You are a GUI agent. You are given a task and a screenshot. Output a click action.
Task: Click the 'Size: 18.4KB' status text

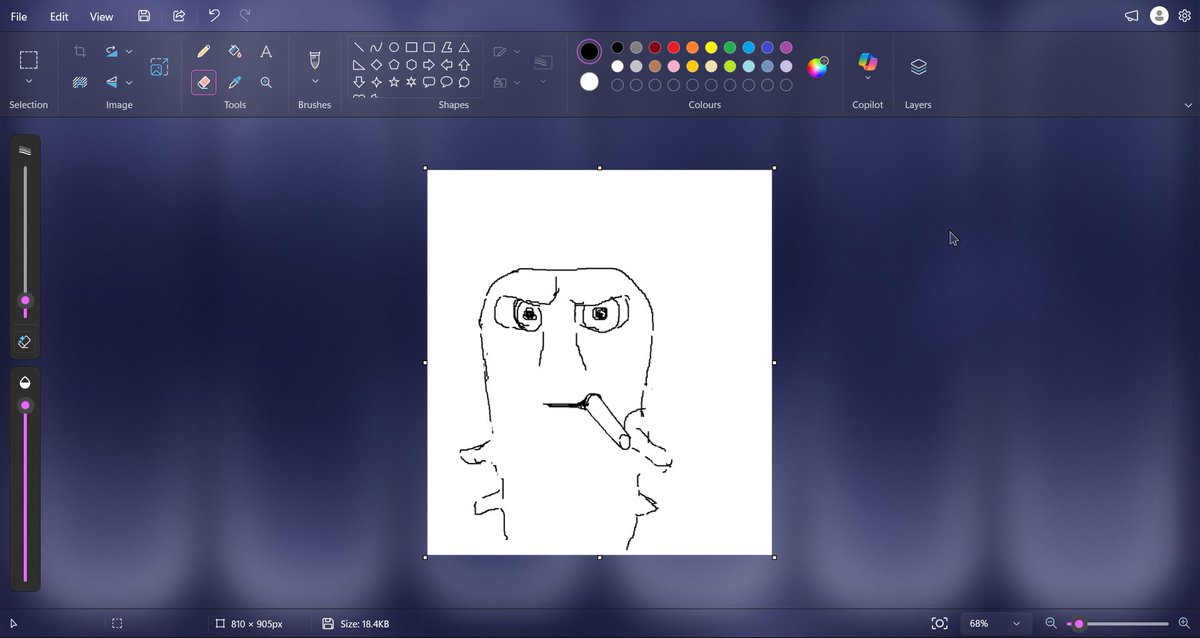point(364,624)
